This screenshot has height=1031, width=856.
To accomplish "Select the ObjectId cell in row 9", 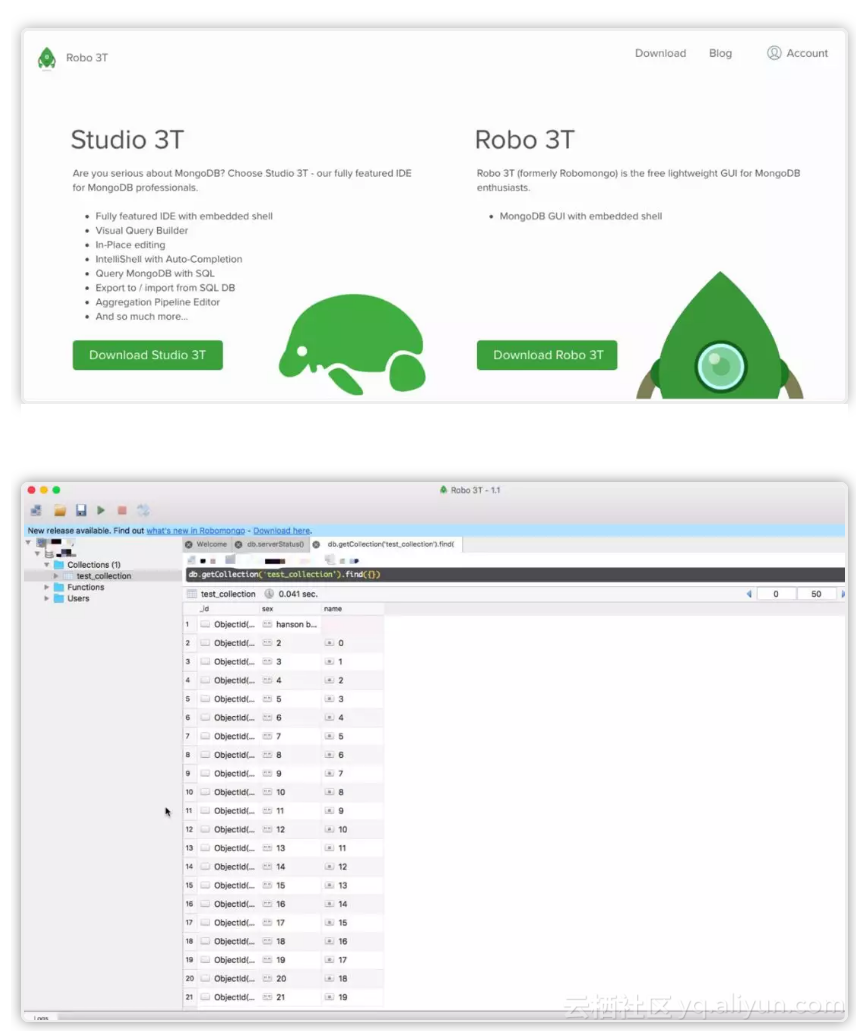I will (x=227, y=773).
